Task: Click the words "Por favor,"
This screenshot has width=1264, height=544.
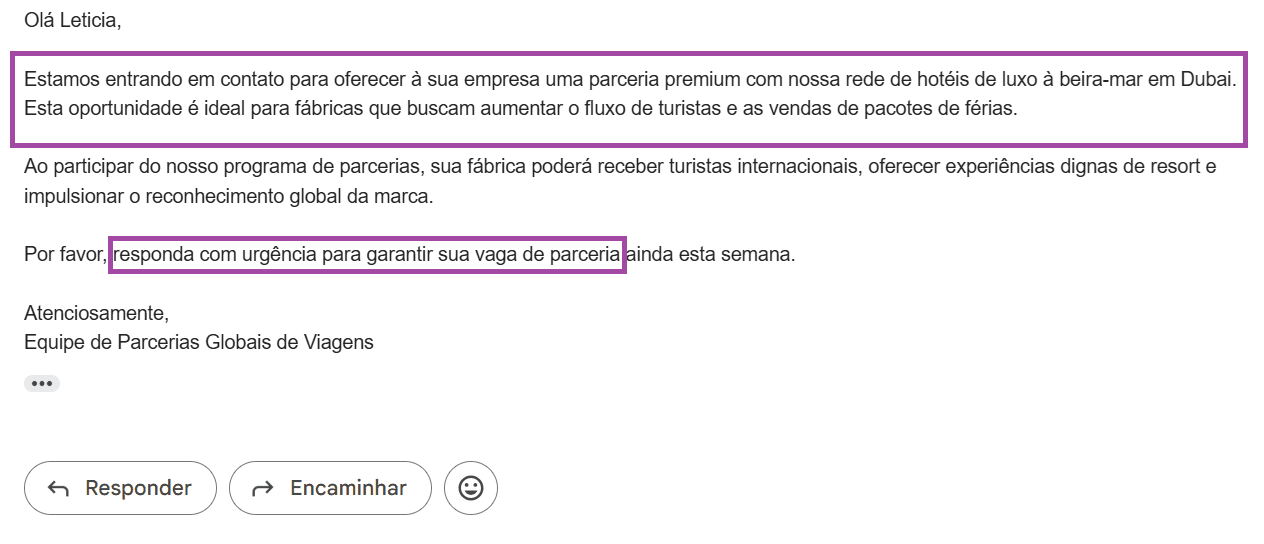Action: (x=66, y=254)
